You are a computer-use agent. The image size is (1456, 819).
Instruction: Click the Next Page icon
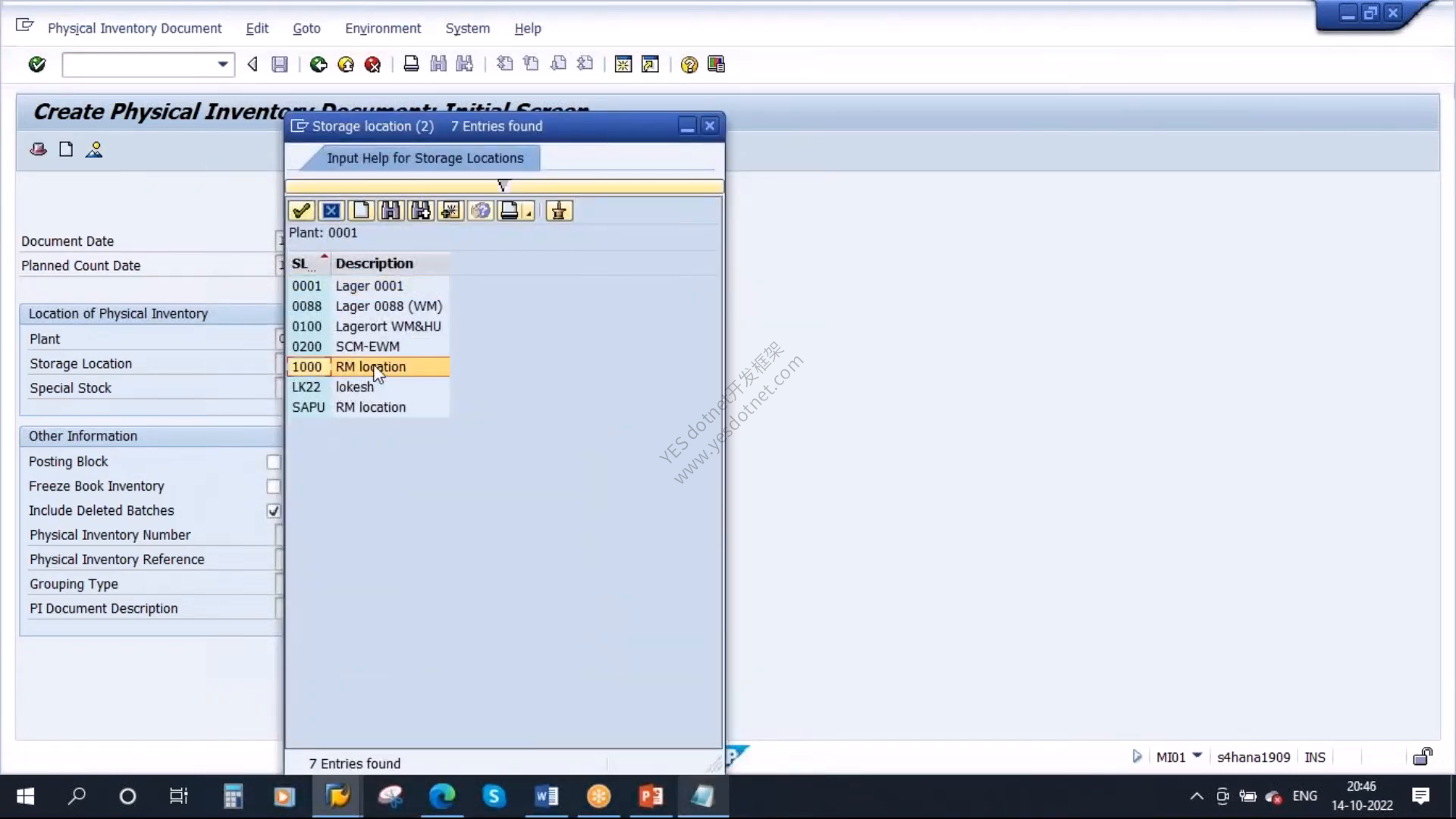click(x=558, y=64)
